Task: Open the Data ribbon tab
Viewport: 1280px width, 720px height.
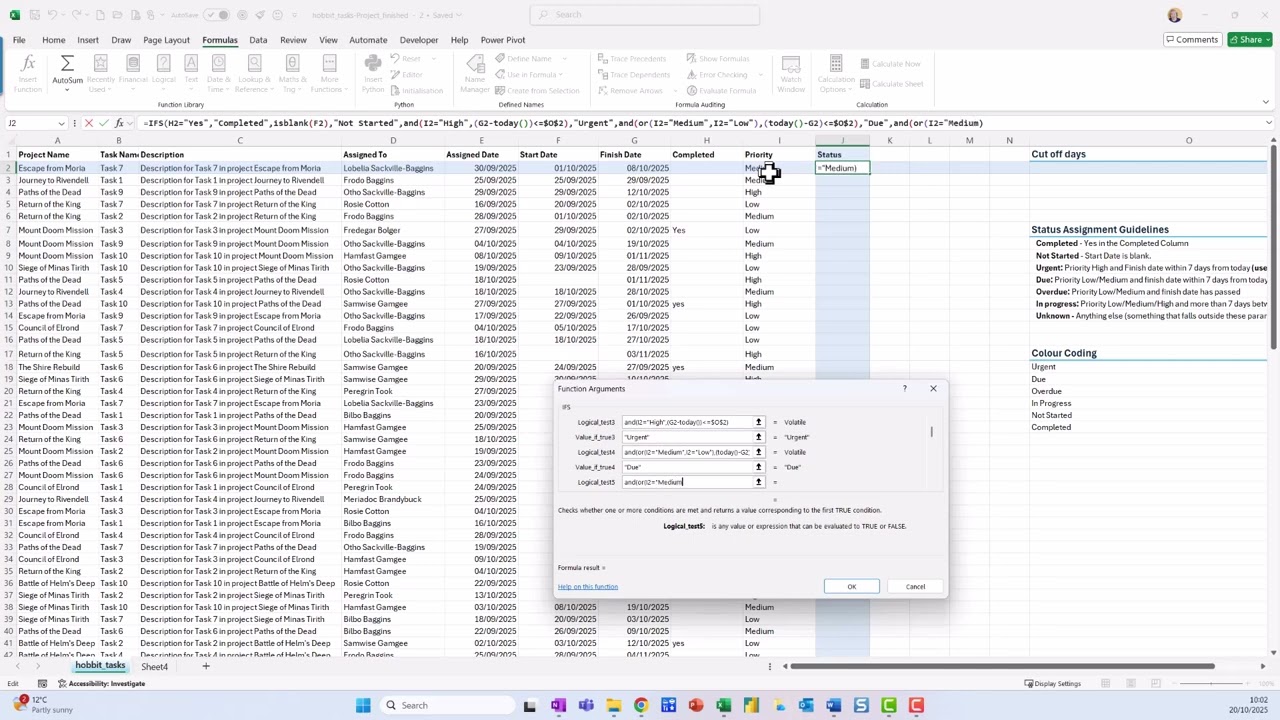Action: tap(258, 40)
